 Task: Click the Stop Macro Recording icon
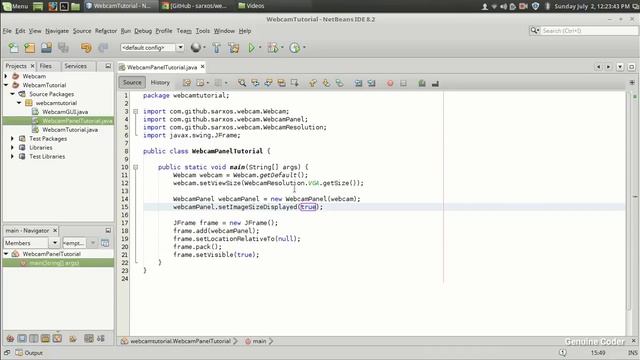click(x=403, y=83)
